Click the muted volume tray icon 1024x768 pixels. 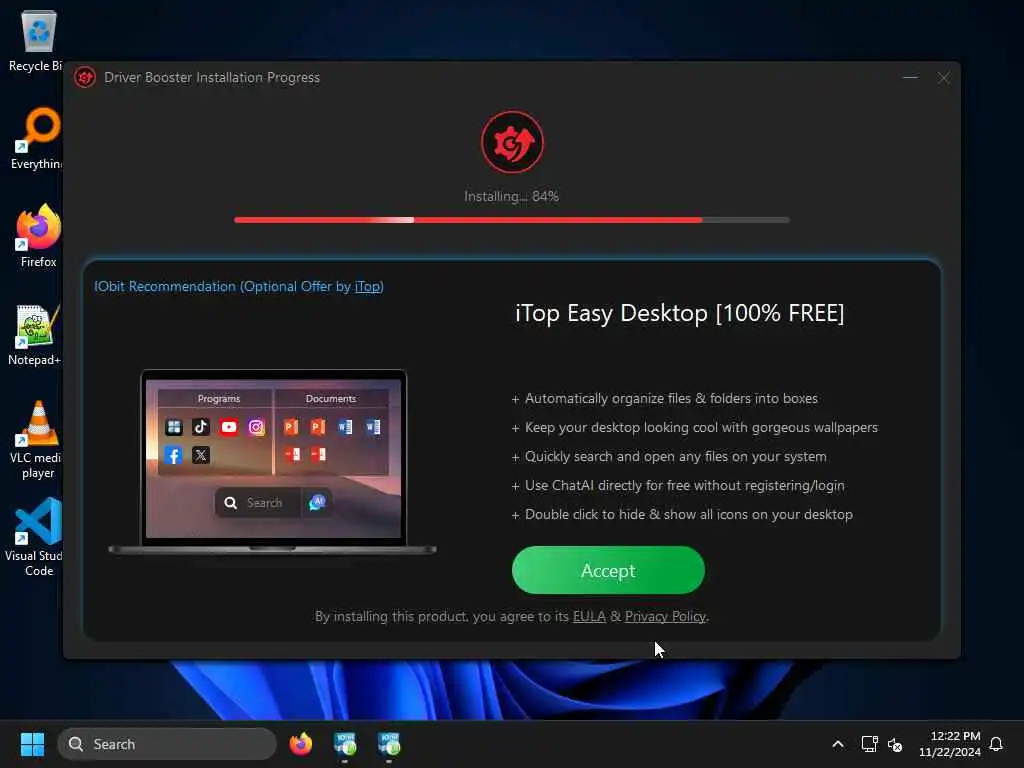click(x=895, y=744)
